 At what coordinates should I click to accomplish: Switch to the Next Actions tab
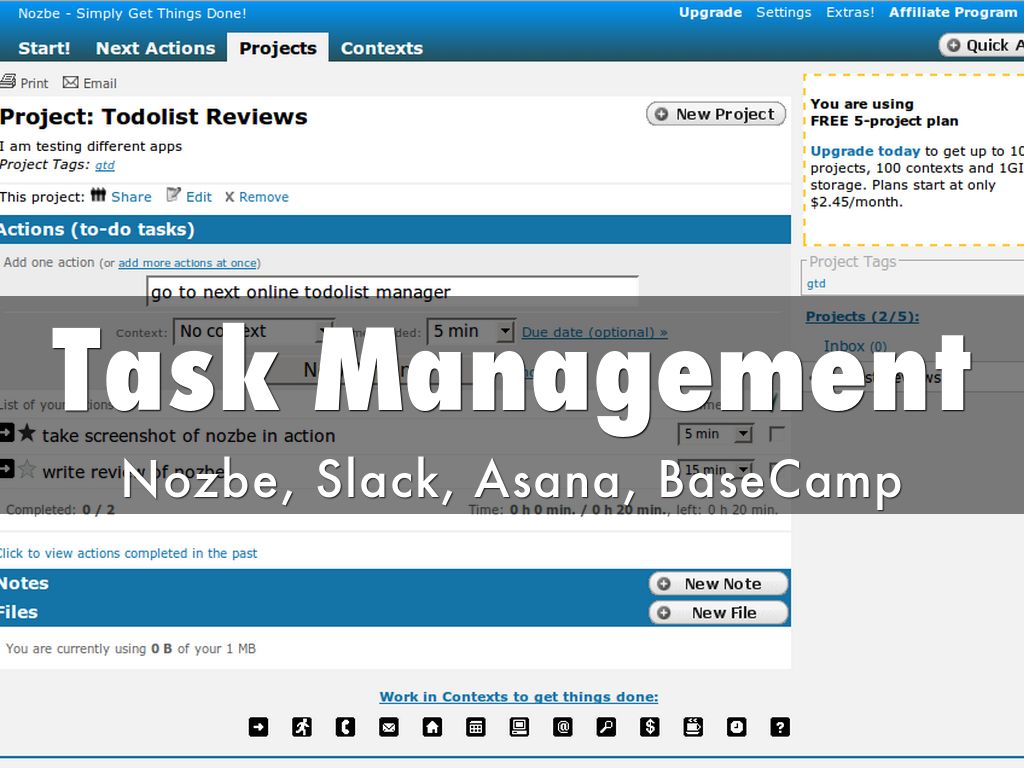(155, 48)
